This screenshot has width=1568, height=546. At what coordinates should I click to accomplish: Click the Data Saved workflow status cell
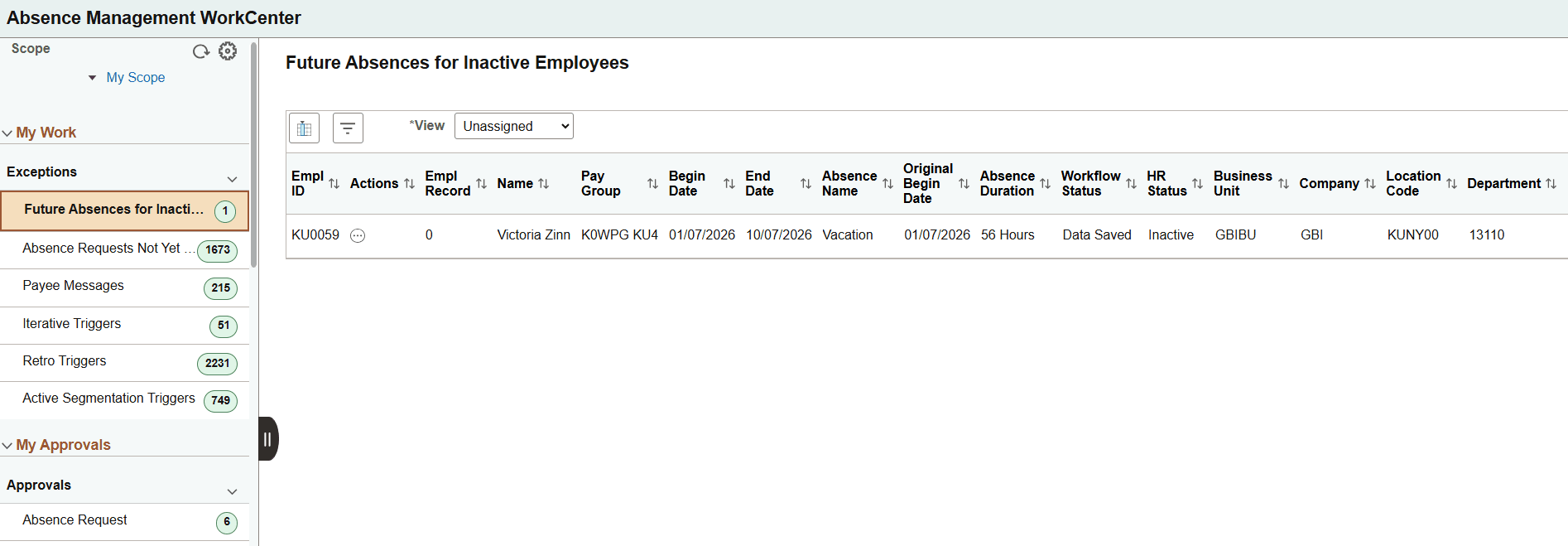pos(1097,235)
